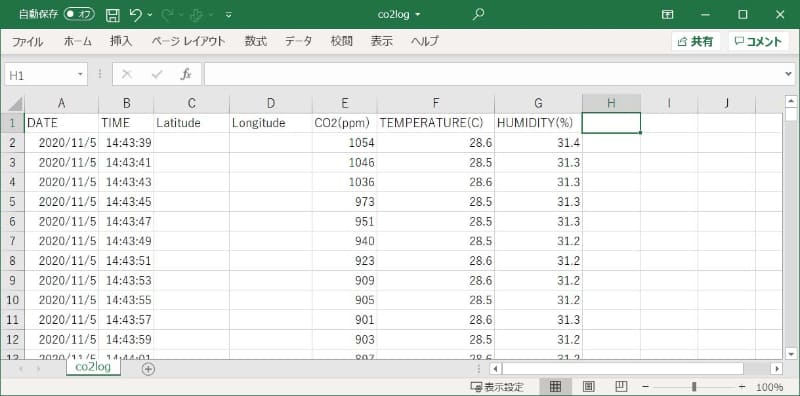
Task: Click the zoom in plus button
Action: (x=742, y=387)
